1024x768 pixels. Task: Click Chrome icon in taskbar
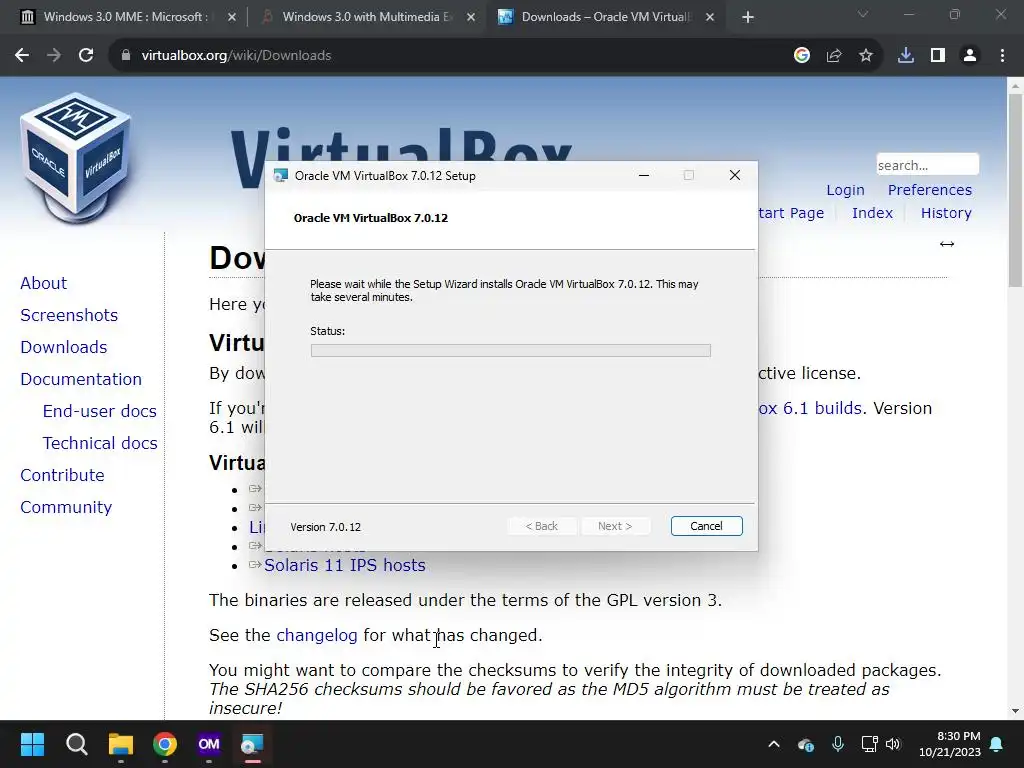tap(165, 744)
